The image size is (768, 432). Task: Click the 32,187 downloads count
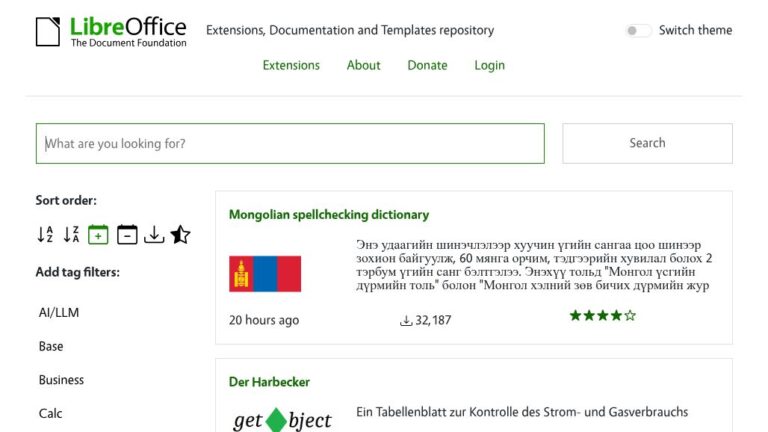[x=425, y=320]
